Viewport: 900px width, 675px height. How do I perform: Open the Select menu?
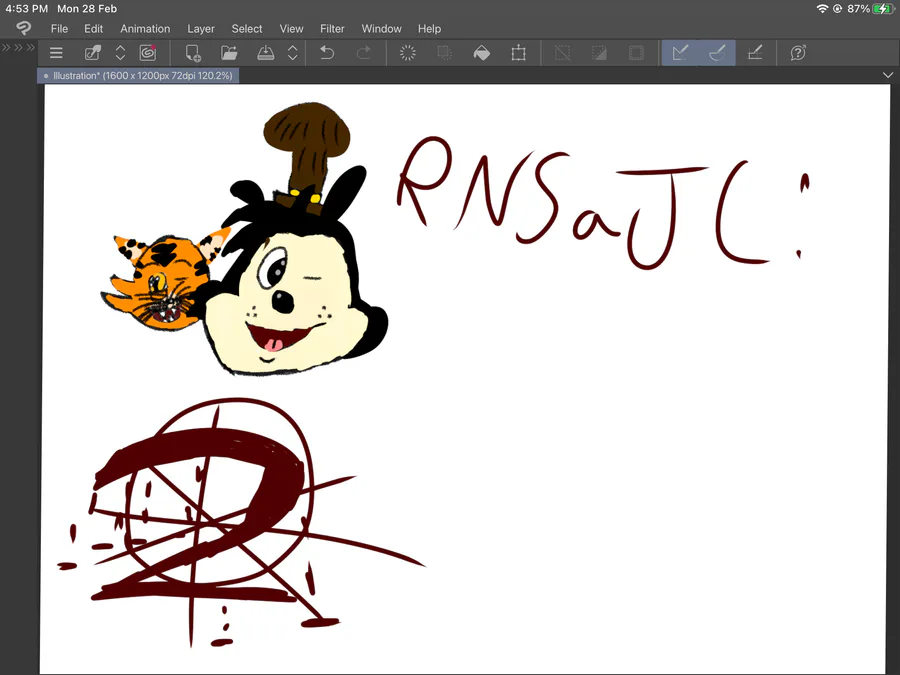(x=247, y=29)
